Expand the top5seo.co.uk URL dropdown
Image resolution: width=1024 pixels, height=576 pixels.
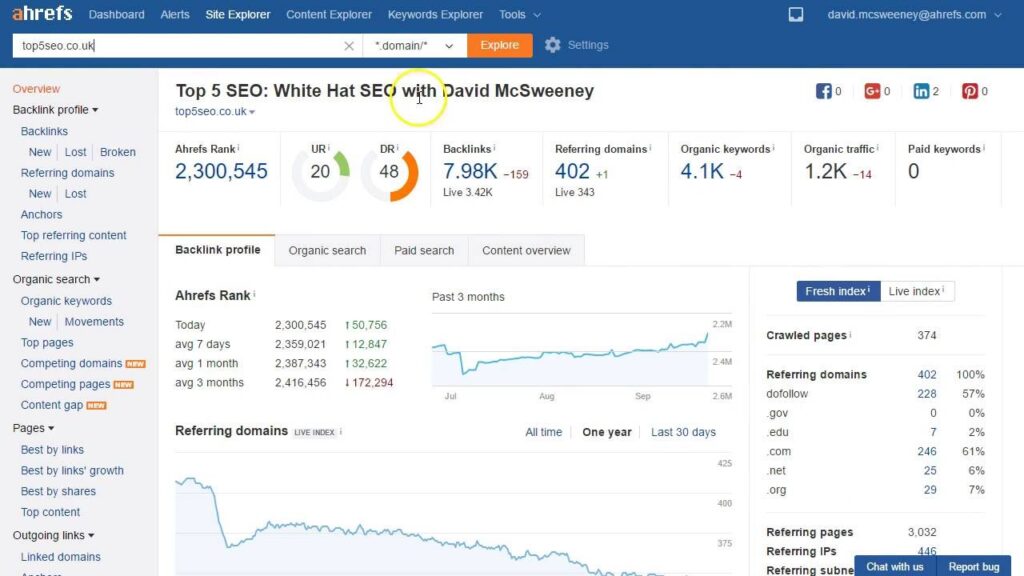click(x=215, y=112)
